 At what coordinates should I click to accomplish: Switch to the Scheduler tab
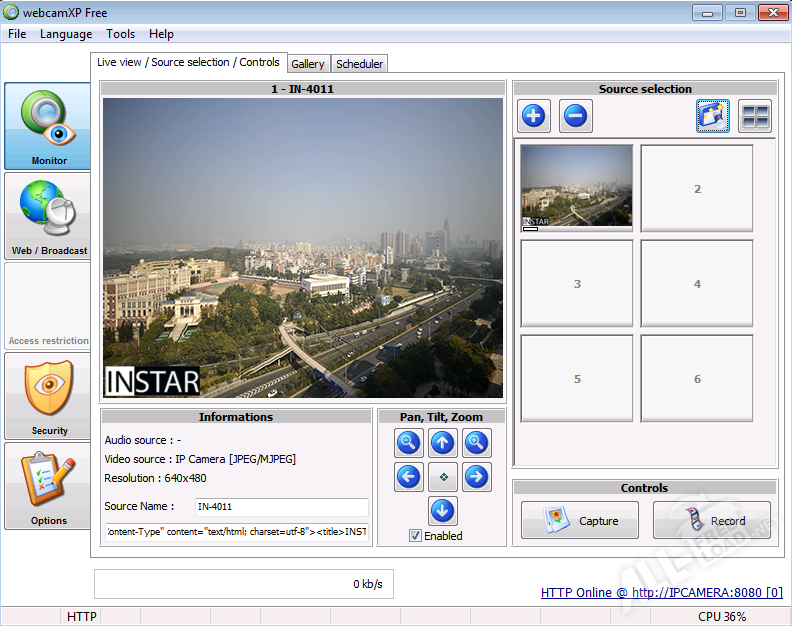(x=359, y=64)
